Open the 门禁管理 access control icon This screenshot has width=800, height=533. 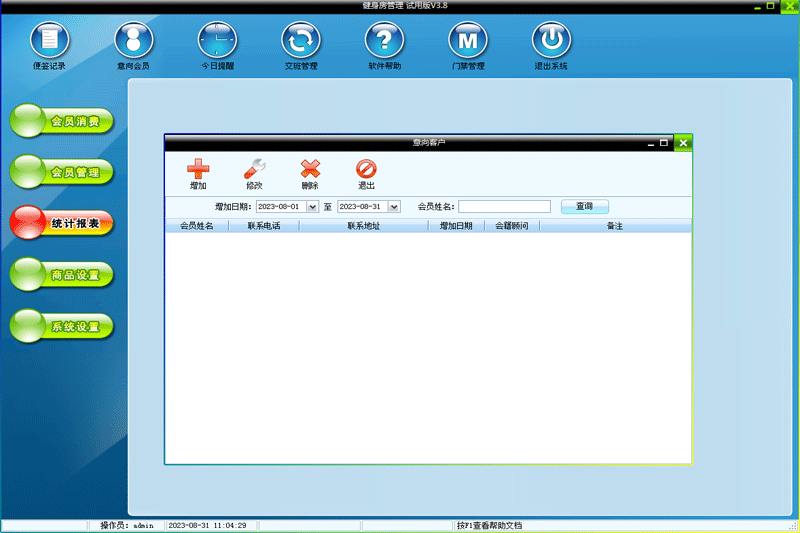click(468, 40)
